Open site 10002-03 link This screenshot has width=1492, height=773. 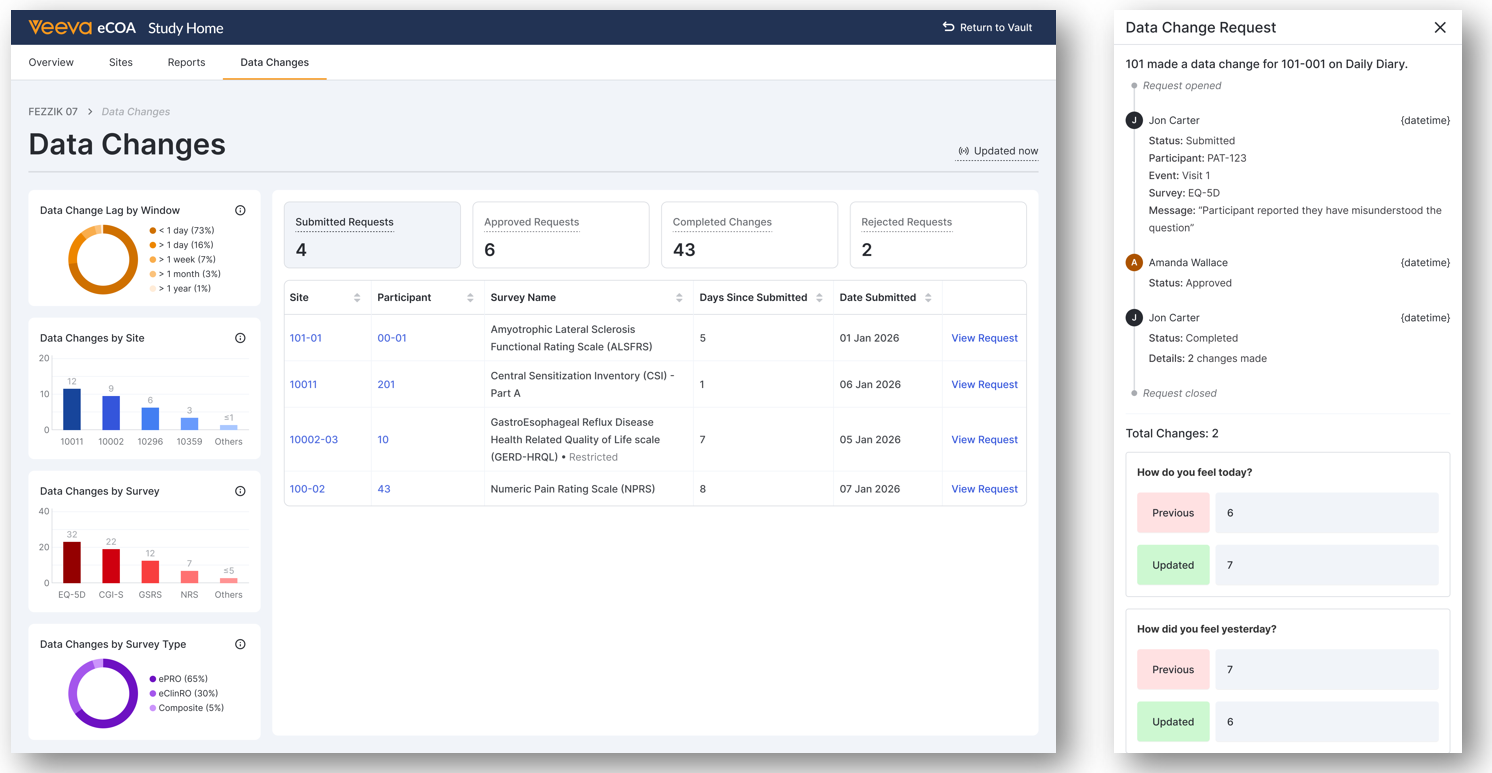click(313, 440)
